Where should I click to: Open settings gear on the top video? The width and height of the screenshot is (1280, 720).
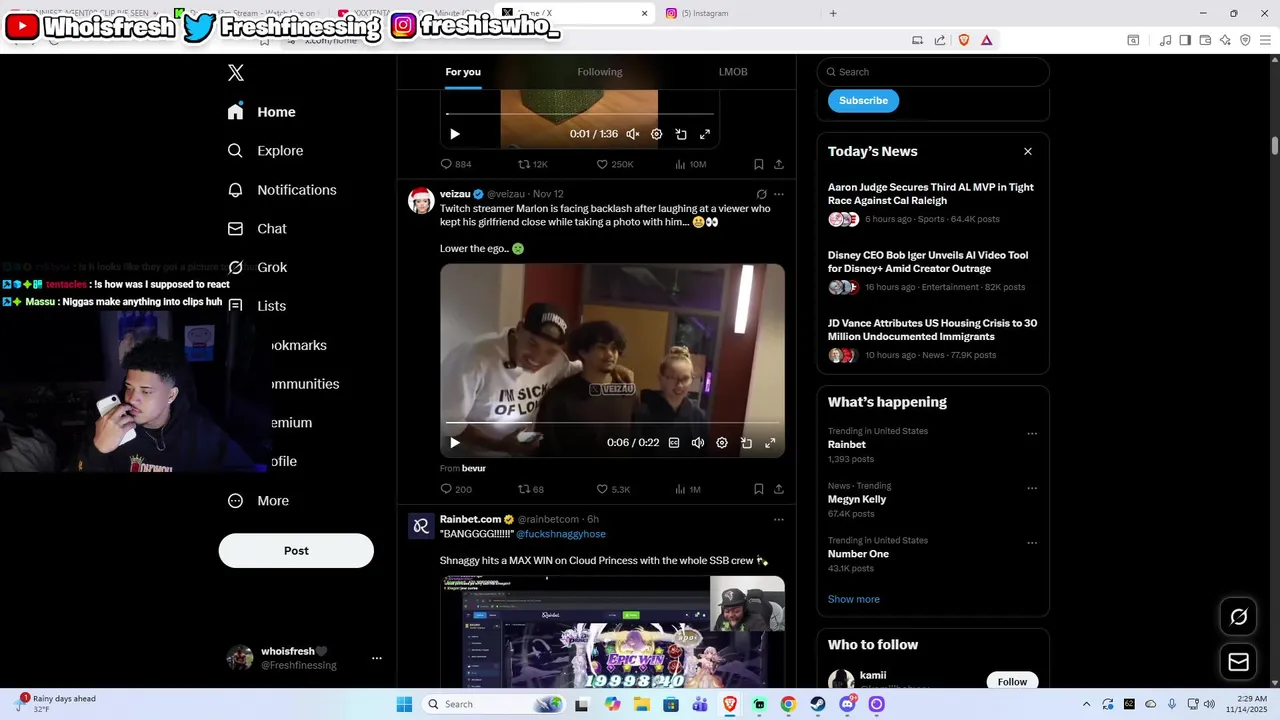click(657, 134)
